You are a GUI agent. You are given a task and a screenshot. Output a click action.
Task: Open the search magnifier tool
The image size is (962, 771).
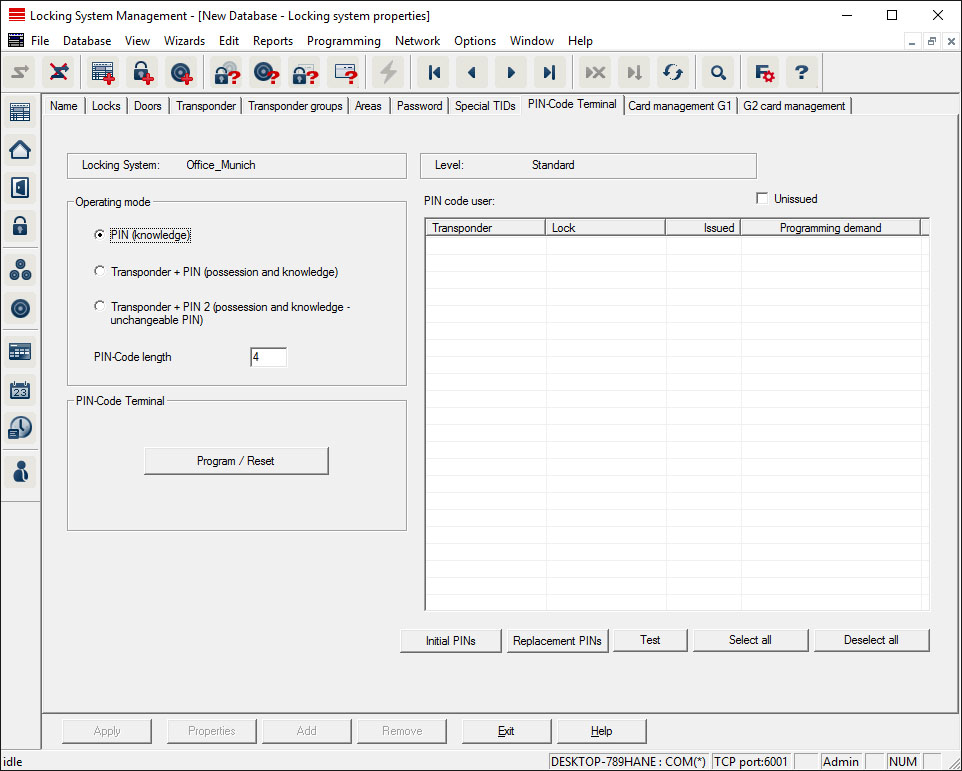tap(717, 72)
